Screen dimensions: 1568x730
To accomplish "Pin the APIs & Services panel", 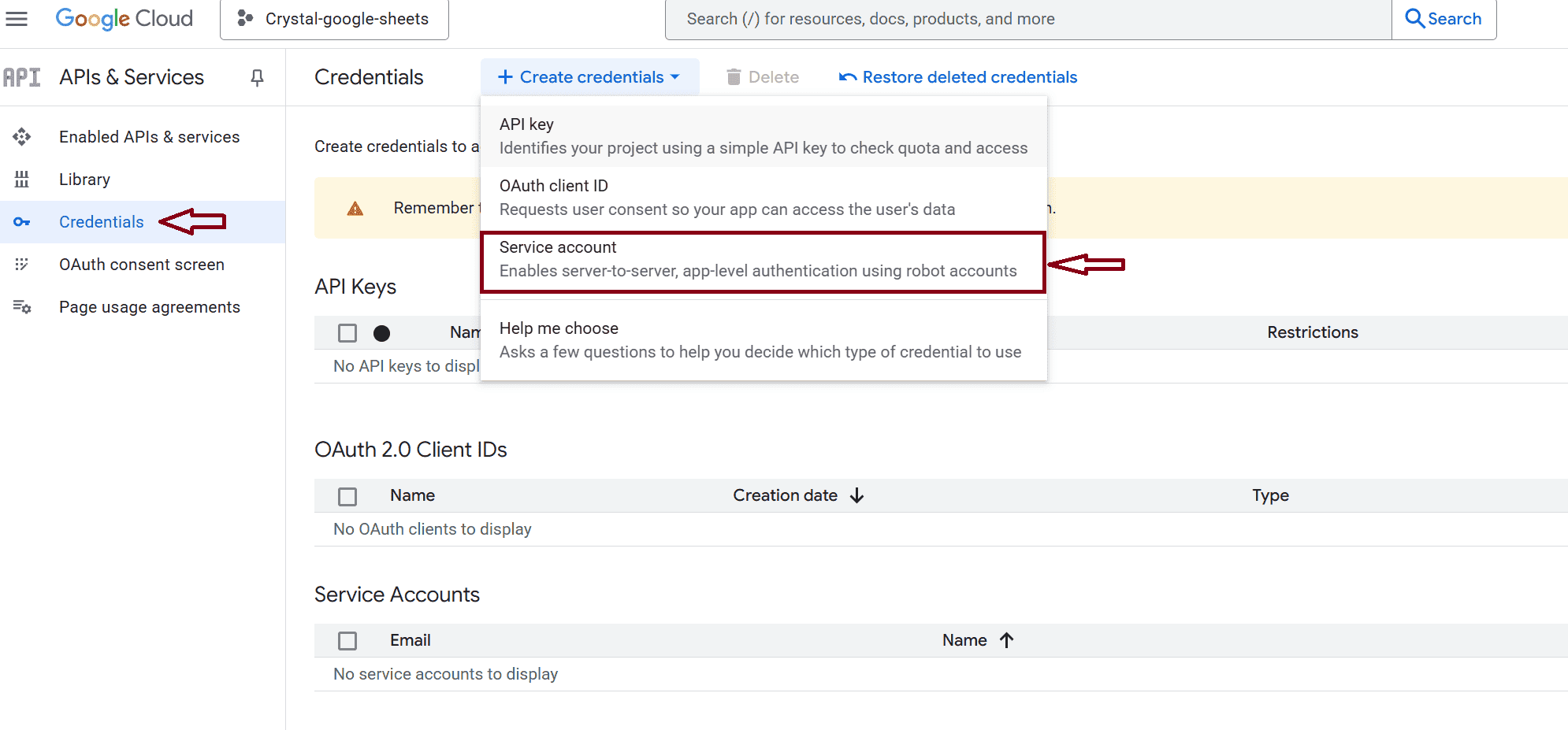I will pos(257,77).
